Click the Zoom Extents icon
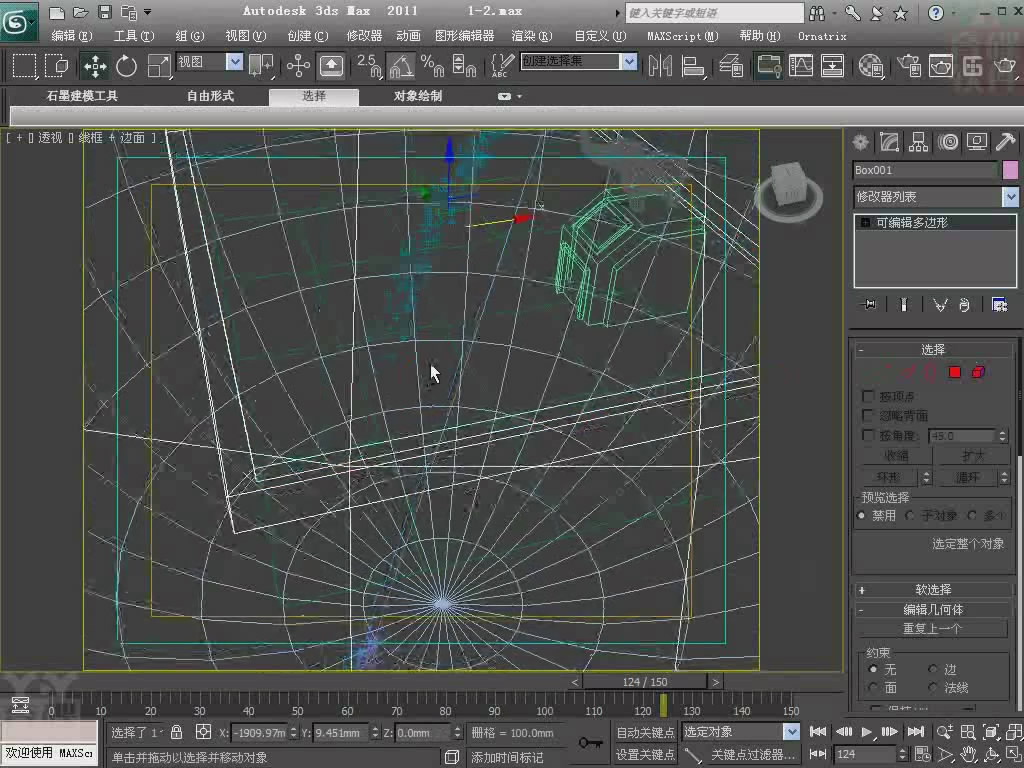 tap(991, 732)
